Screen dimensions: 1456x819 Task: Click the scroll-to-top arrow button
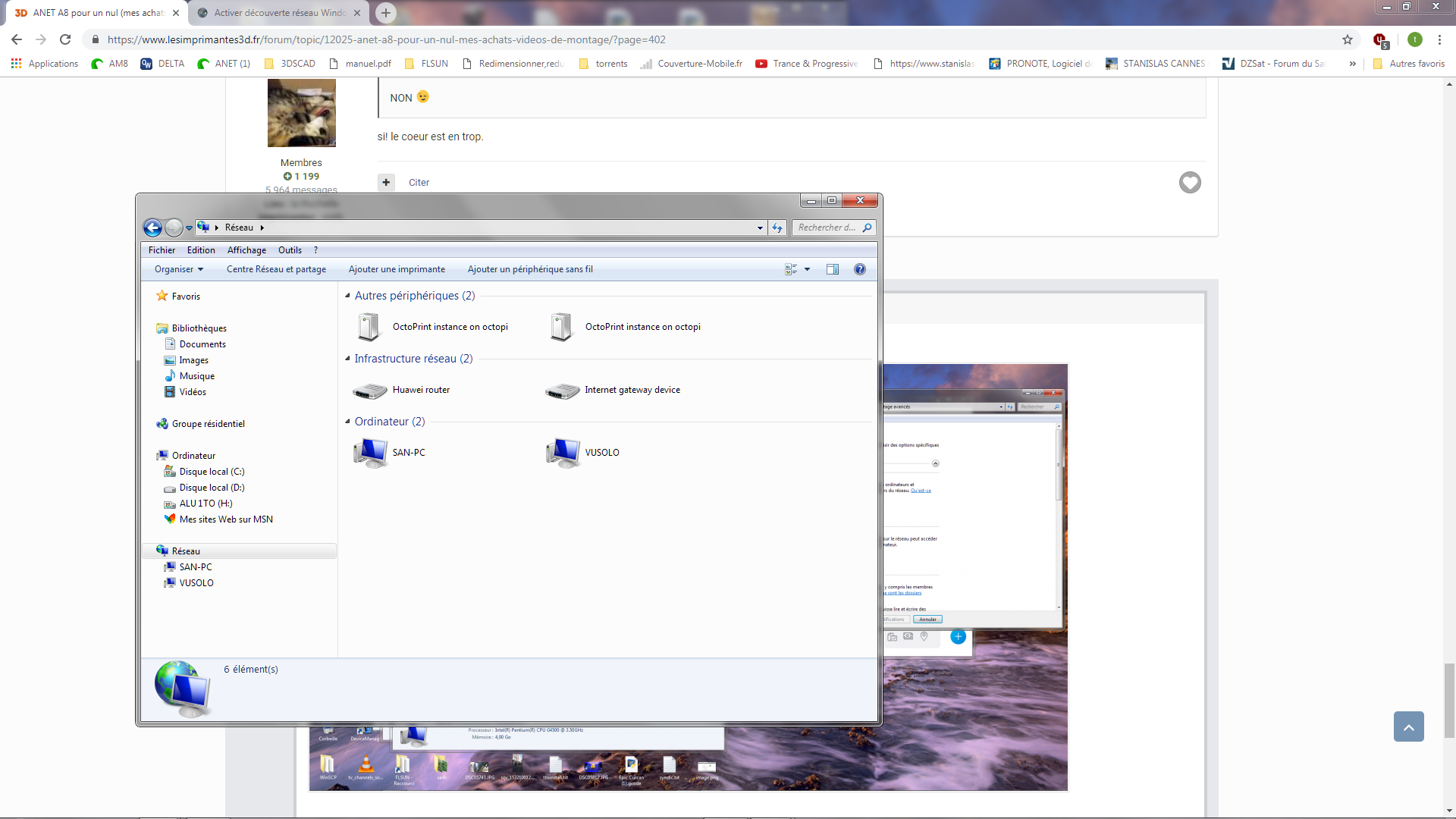point(1408,726)
